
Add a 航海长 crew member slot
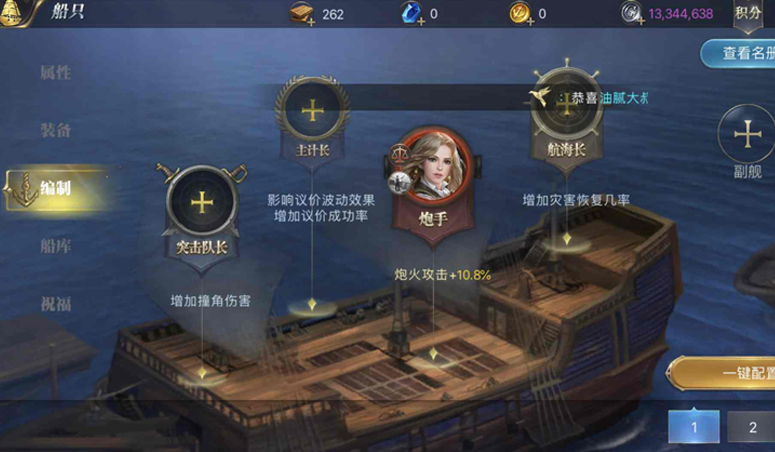[566, 105]
